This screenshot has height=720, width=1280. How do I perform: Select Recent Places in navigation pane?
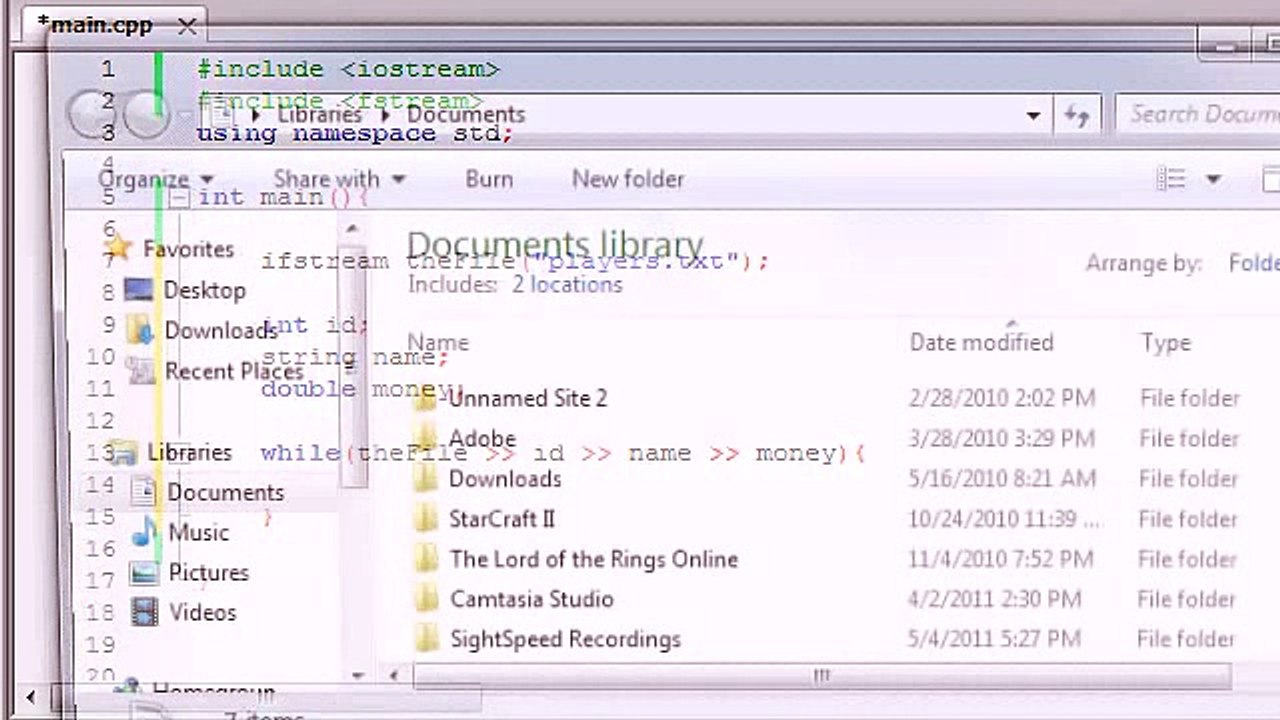(x=233, y=372)
